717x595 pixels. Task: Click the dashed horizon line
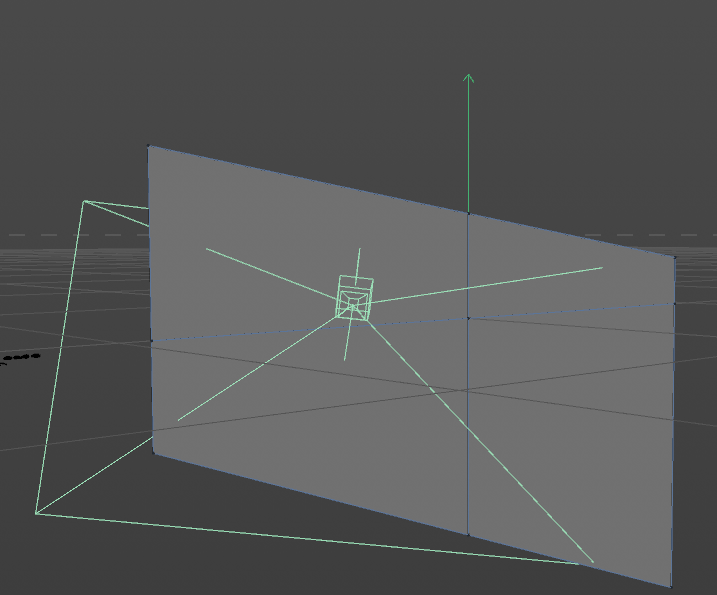tap(73, 235)
